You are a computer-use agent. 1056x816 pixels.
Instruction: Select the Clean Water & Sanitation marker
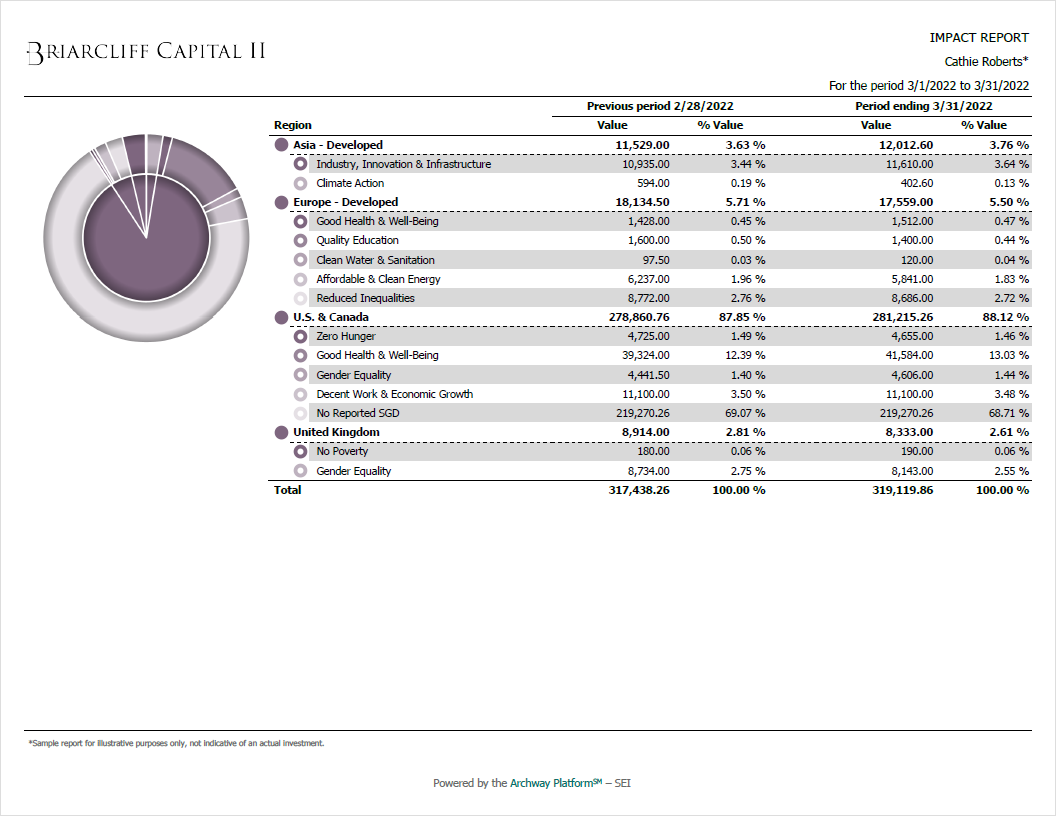coord(300,260)
